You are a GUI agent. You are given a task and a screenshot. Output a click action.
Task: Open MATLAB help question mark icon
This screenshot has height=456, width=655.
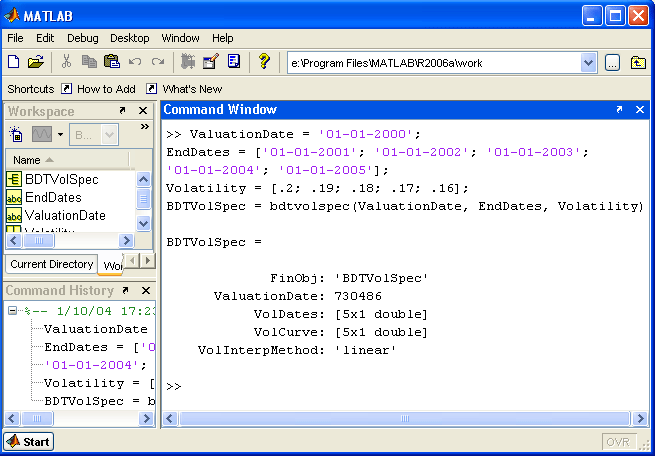[264, 62]
